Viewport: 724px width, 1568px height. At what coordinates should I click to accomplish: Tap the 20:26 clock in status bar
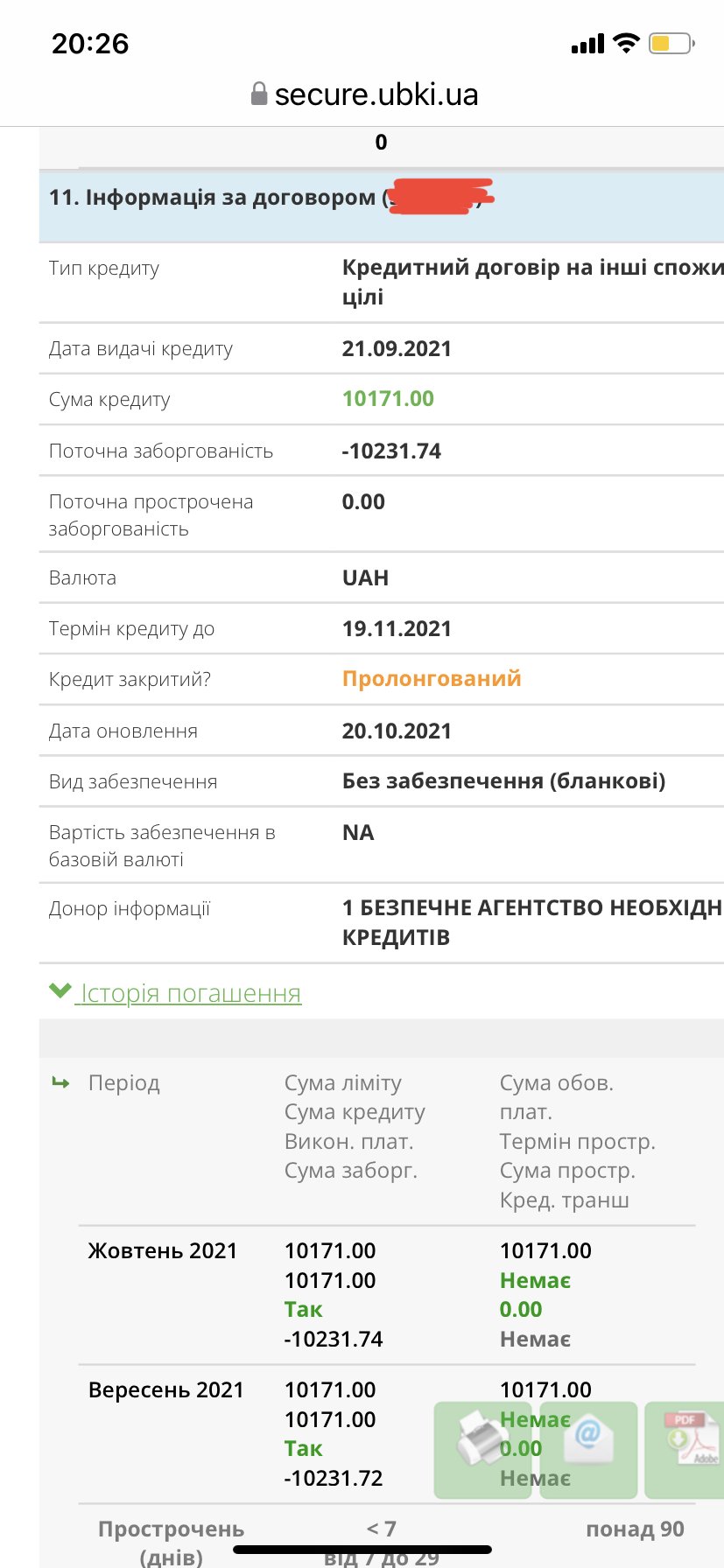[90, 44]
